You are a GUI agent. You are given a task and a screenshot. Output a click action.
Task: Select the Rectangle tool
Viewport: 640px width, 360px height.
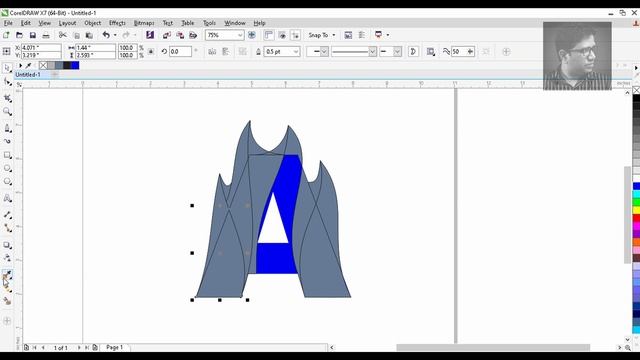7,155
